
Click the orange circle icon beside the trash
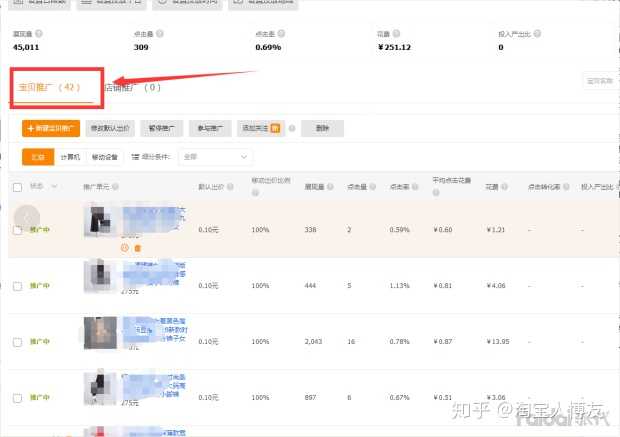[125, 247]
